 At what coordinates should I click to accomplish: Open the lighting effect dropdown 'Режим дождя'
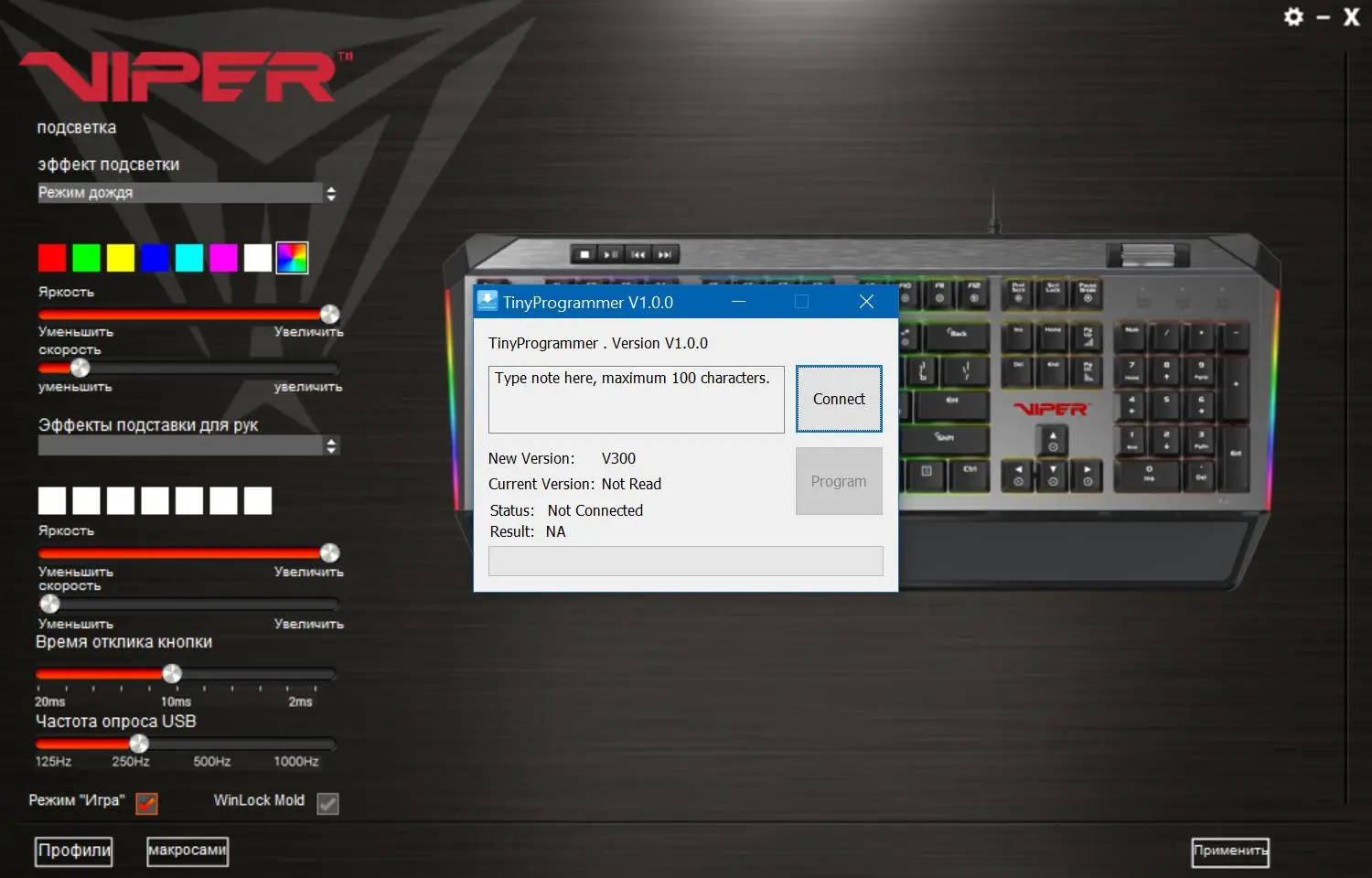(188, 193)
